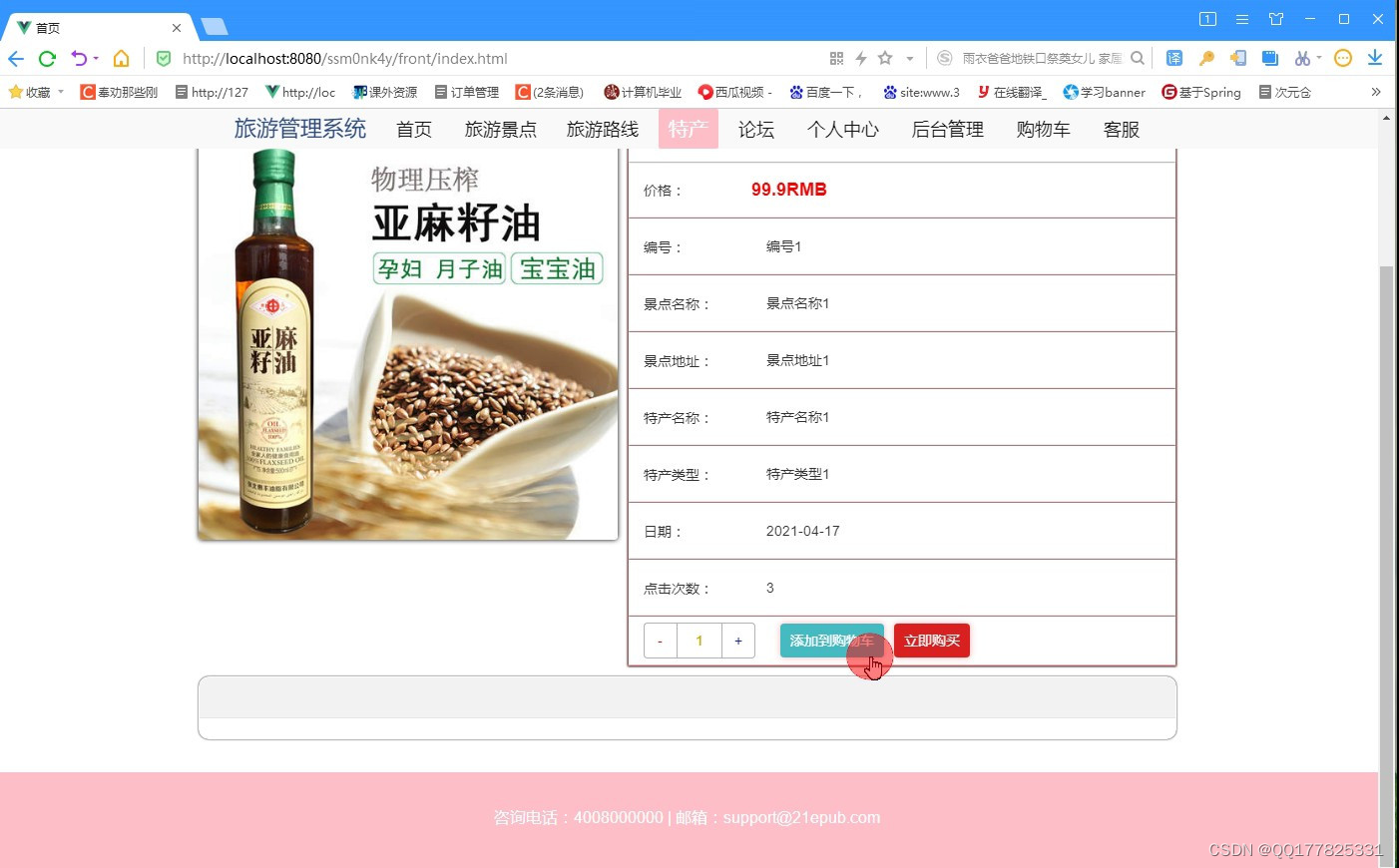
Task: Expand the 收藏 favorites dropdown arrow
Action: 61,92
